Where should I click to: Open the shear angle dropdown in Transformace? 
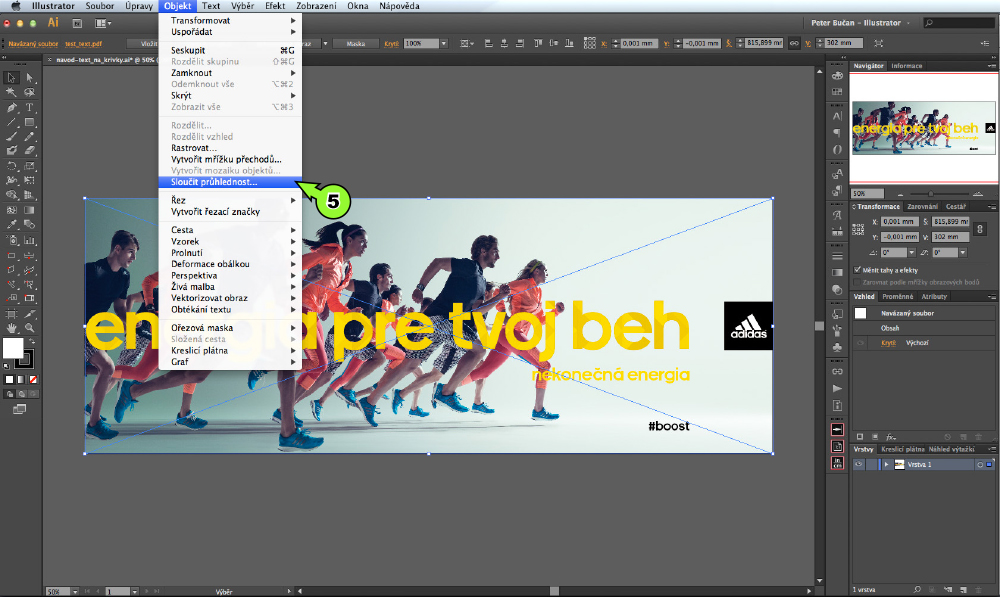(962, 253)
